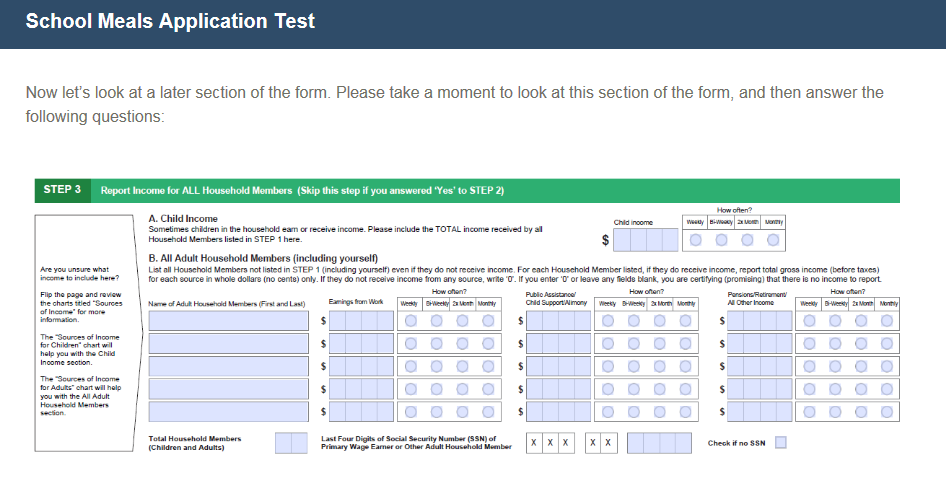The width and height of the screenshot is (946, 497).
Task: Select Weekly for Child Income frequency
Action: pyautogui.click(x=695, y=241)
